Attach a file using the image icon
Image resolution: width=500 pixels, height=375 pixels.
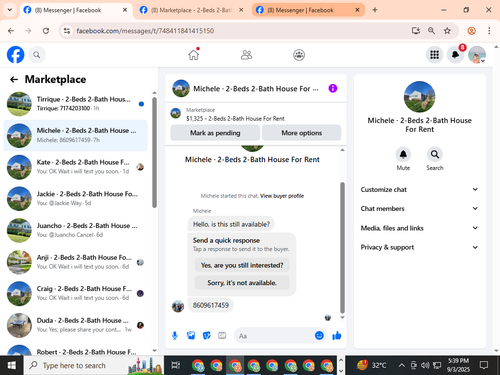pyautogui.click(x=191, y=336)
